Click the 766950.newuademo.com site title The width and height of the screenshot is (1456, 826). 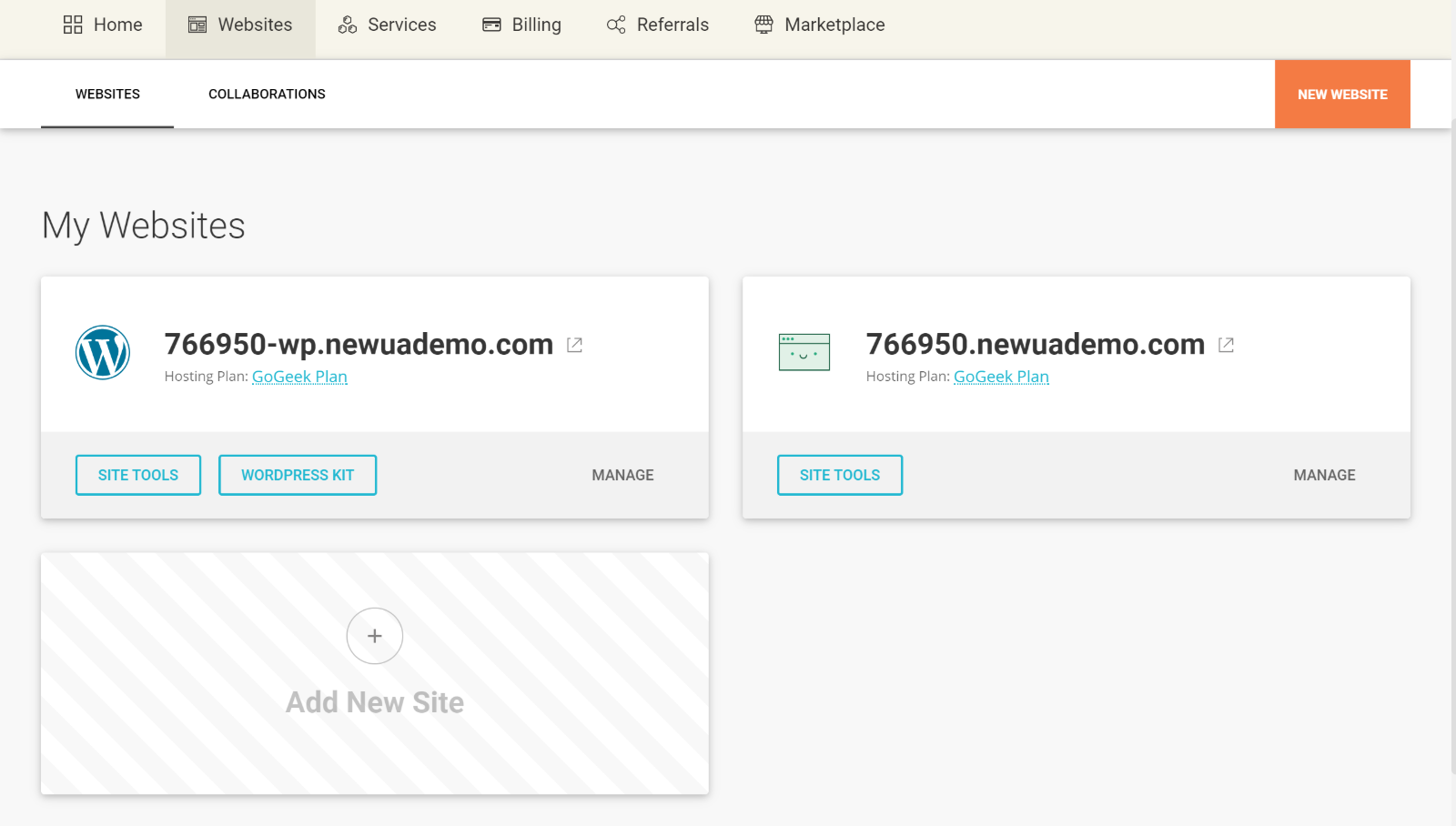tap(1036, 344)
